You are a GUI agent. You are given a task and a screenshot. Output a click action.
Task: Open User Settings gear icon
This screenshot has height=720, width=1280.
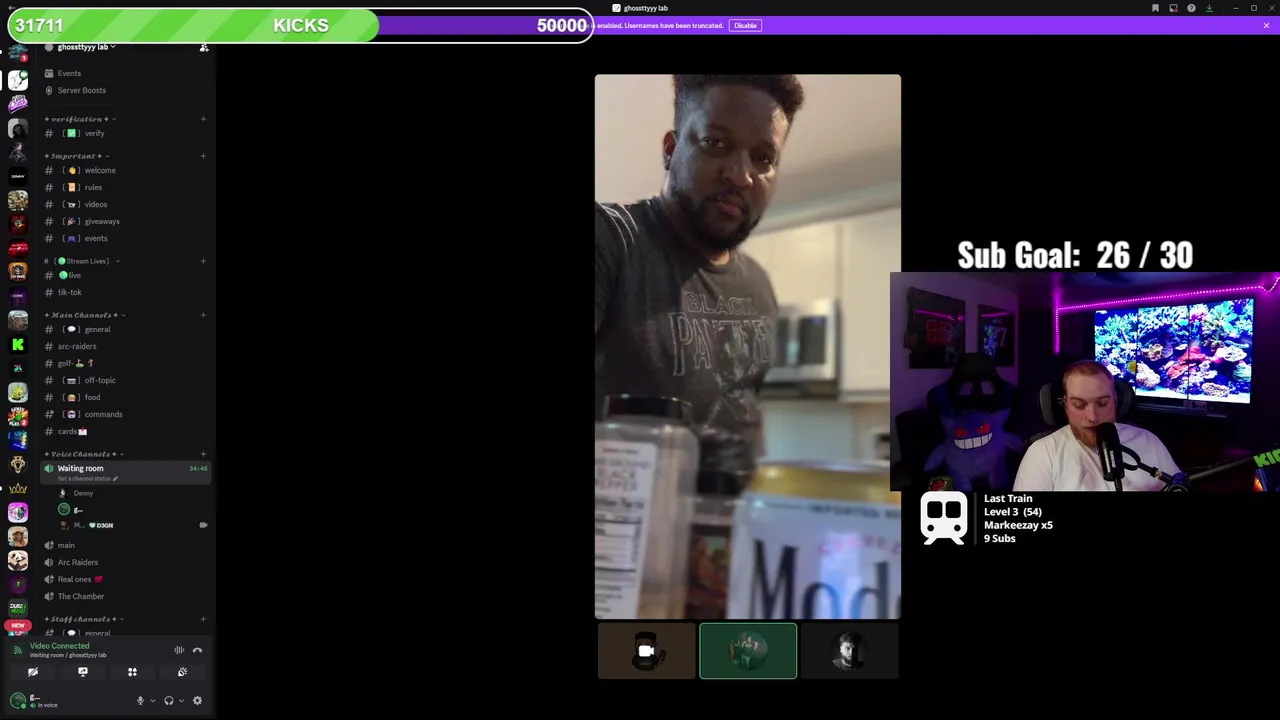click(x=197, y=701)
